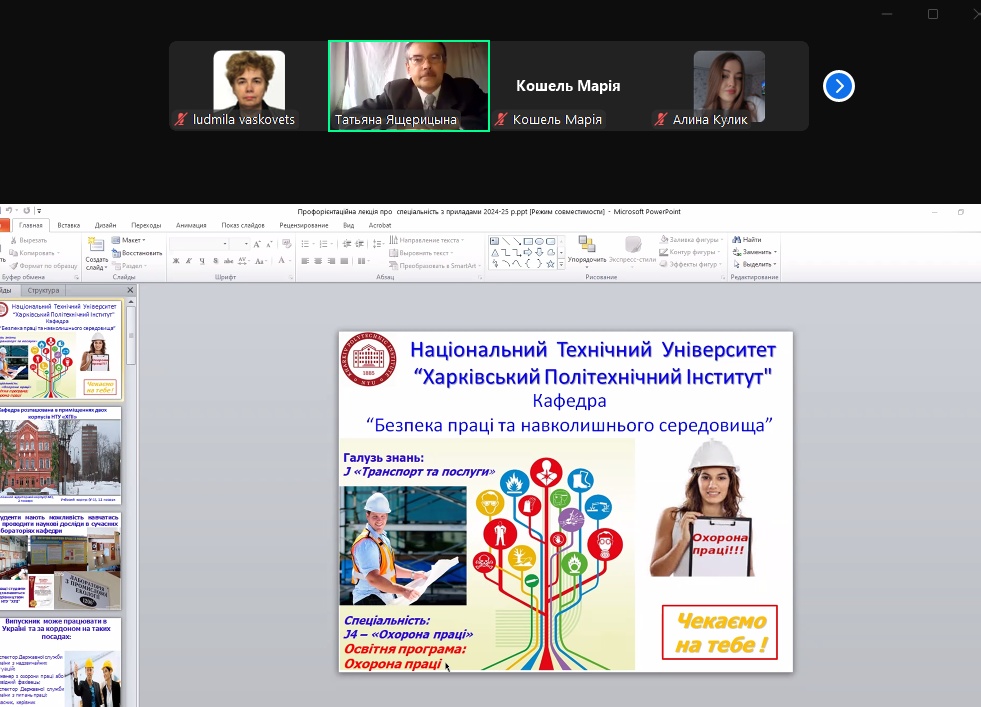Increase list indent level
The image size is (981, 707).
360,244
